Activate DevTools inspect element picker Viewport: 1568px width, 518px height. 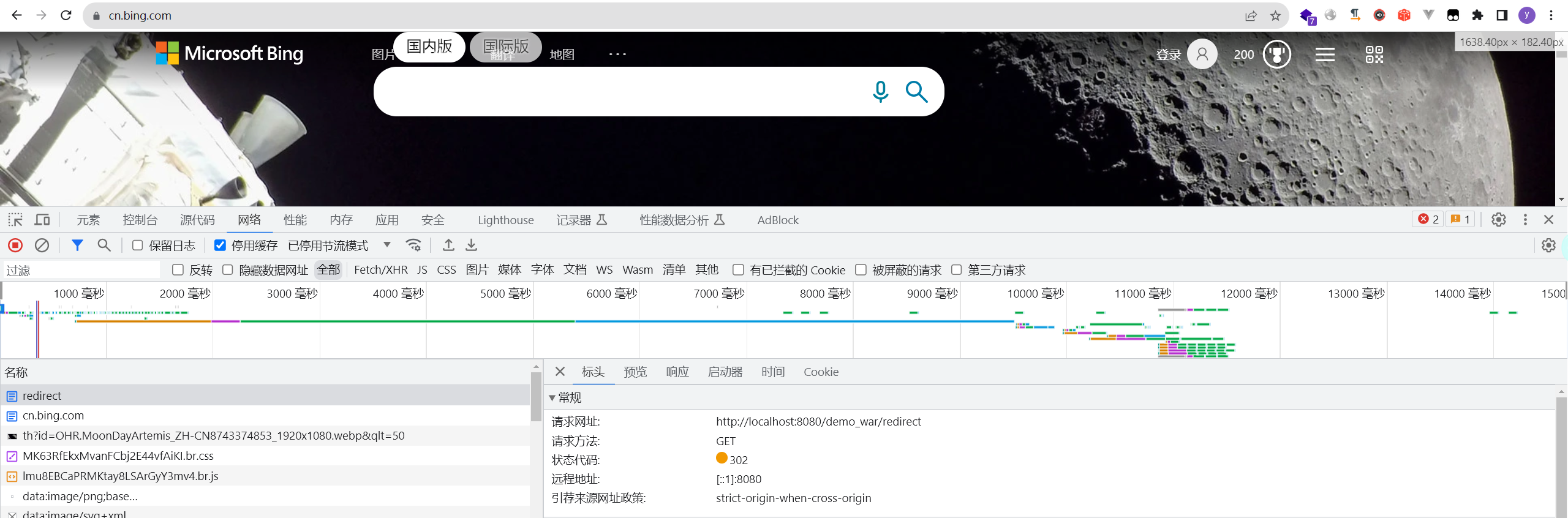[x=15, y=220]
